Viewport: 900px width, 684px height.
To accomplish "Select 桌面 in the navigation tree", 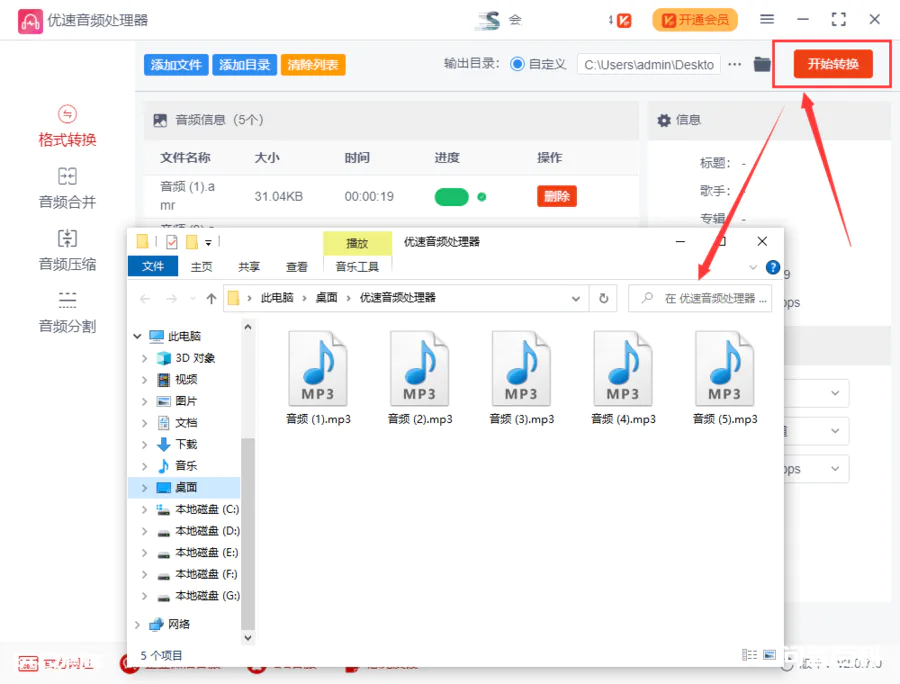I will click(x=184, y=488).
